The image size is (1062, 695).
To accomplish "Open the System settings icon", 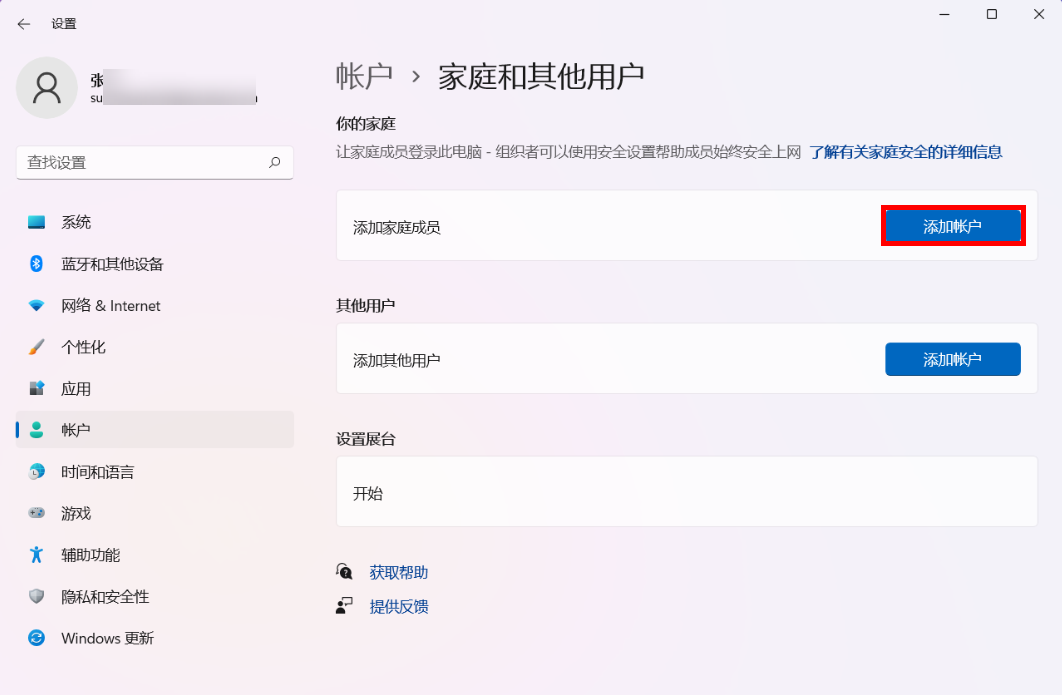I will [x=37, y=222].
